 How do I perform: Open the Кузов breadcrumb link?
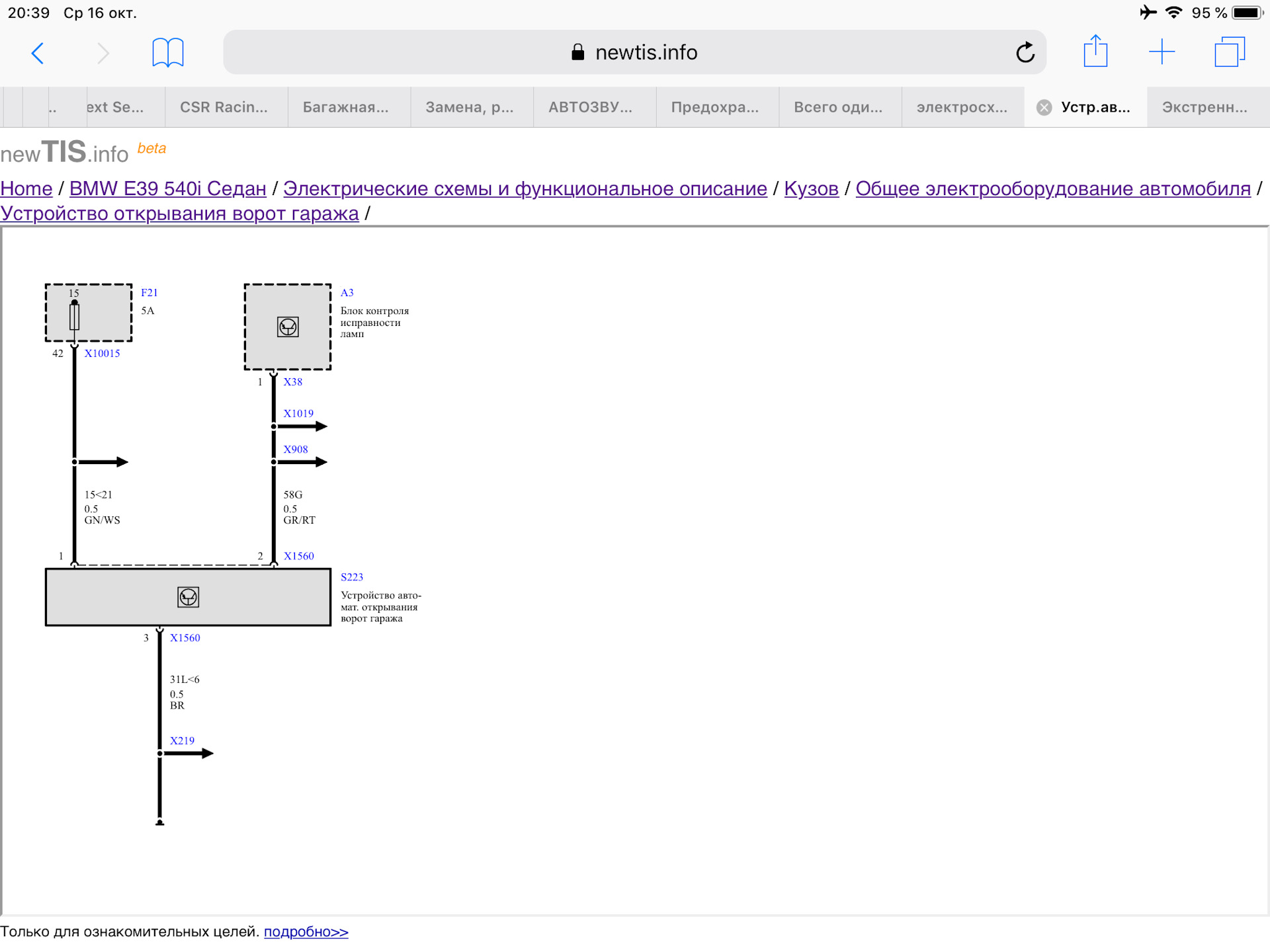pyautogui.click(x=811, y=188)
